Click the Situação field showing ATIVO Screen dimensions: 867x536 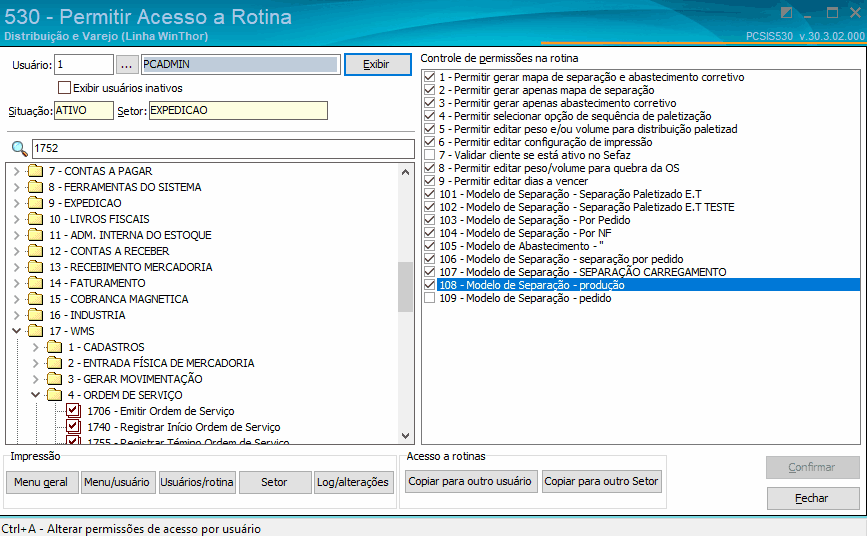pos(83,110)
